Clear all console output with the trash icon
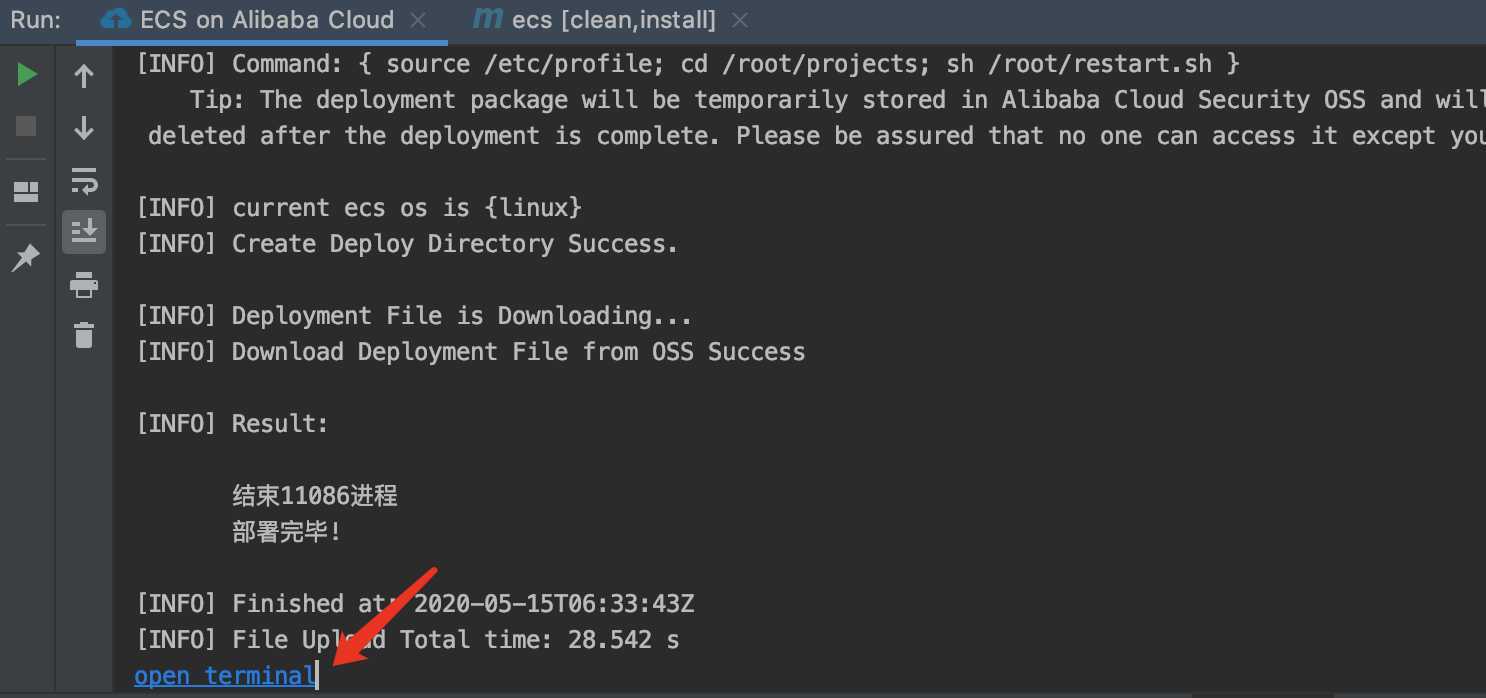This screenshot has height=698, width=1486. pos(84,334)
